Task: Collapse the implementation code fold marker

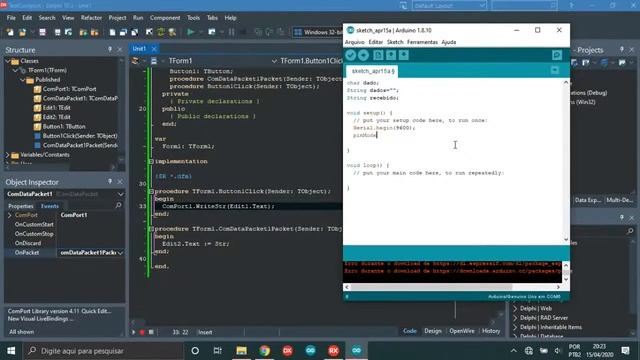Action: coord(151,162)
